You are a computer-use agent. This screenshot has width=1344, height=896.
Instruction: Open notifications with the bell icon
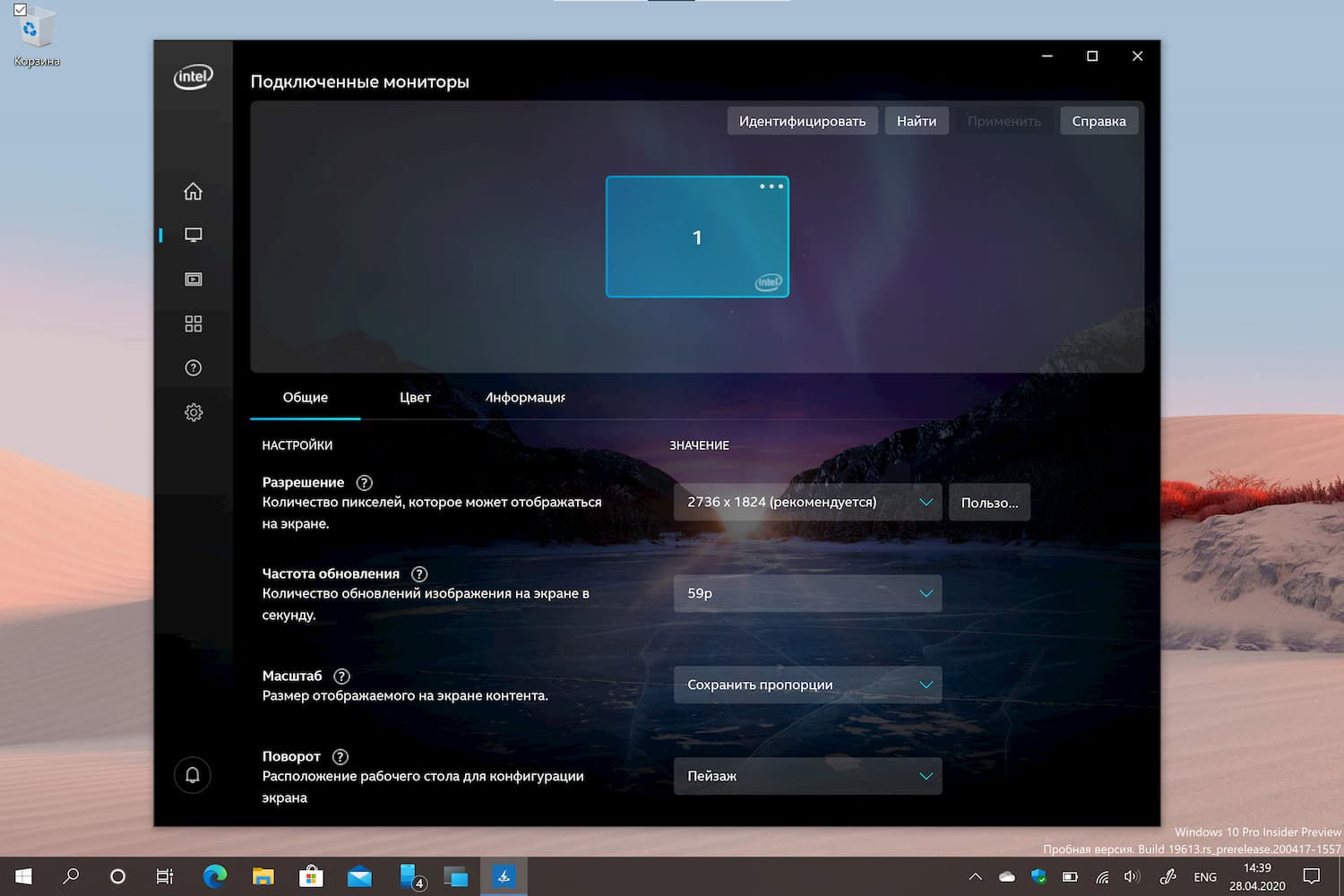point(193,774)
